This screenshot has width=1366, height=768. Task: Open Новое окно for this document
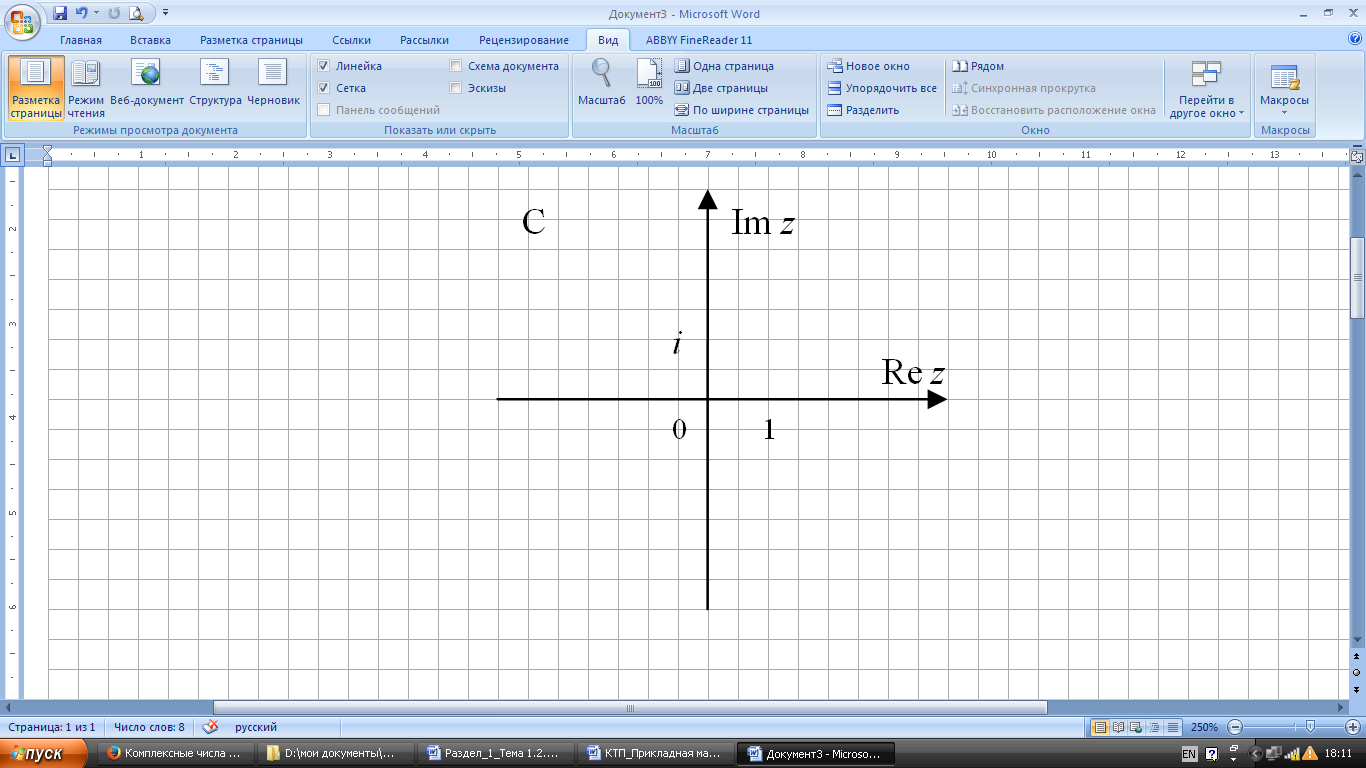coord(868,66)
